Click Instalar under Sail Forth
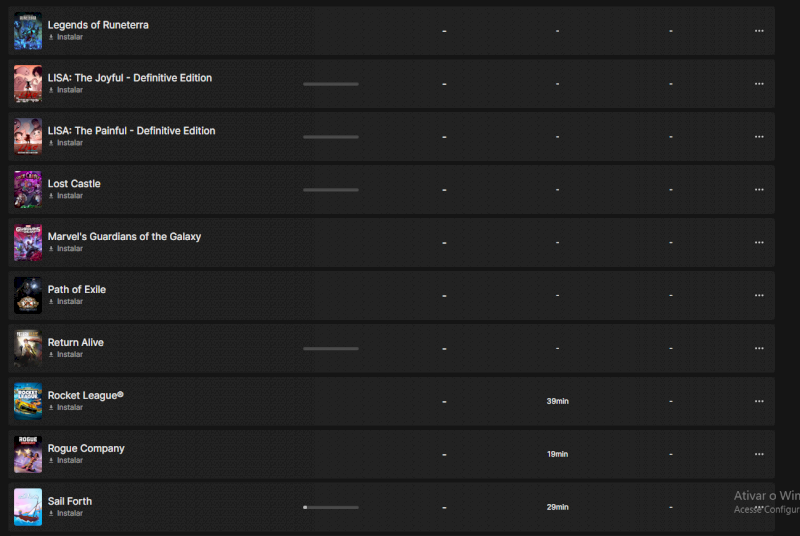Image resolution: width=800 pixels, height=536 pixels. click(x=66, y=513)
